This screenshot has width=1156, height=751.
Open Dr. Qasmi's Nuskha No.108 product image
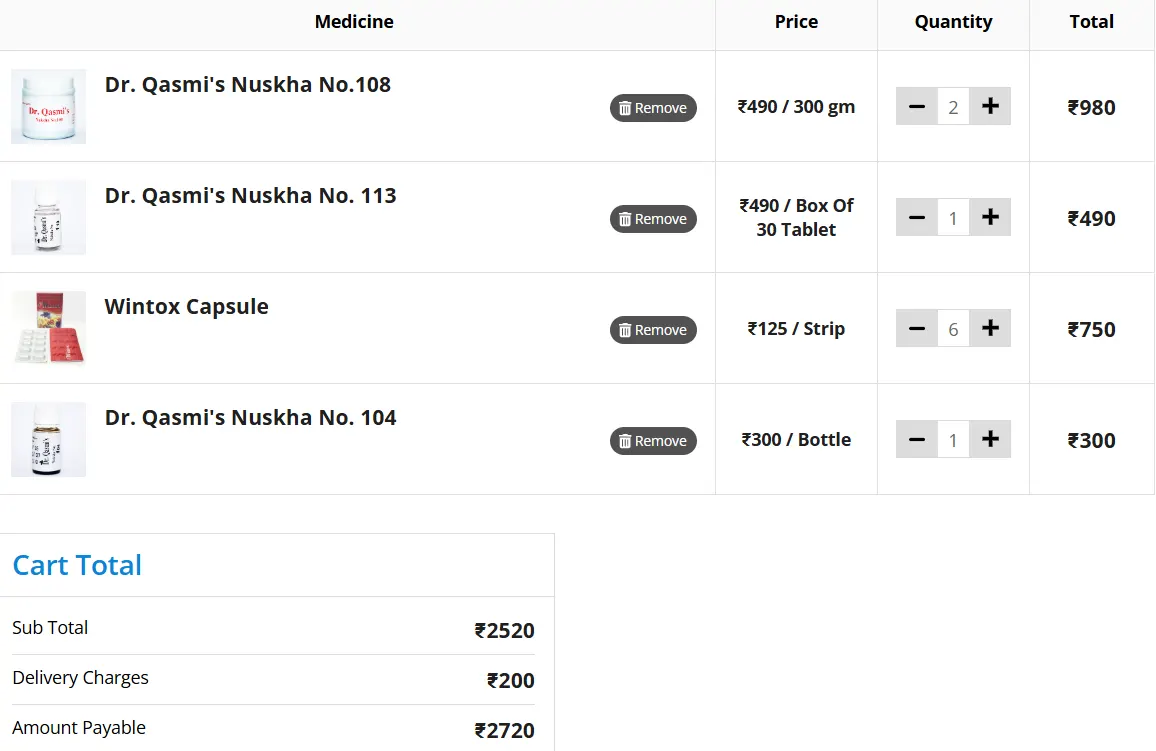pos(48,107)
